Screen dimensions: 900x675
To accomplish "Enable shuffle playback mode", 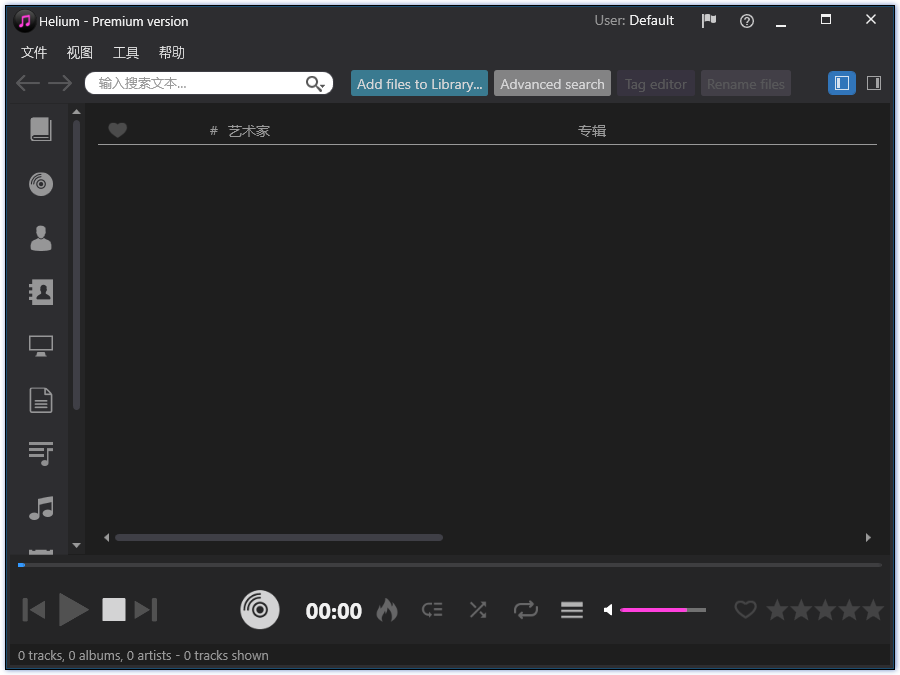I will pyautogui.click(x=478, y=610).
